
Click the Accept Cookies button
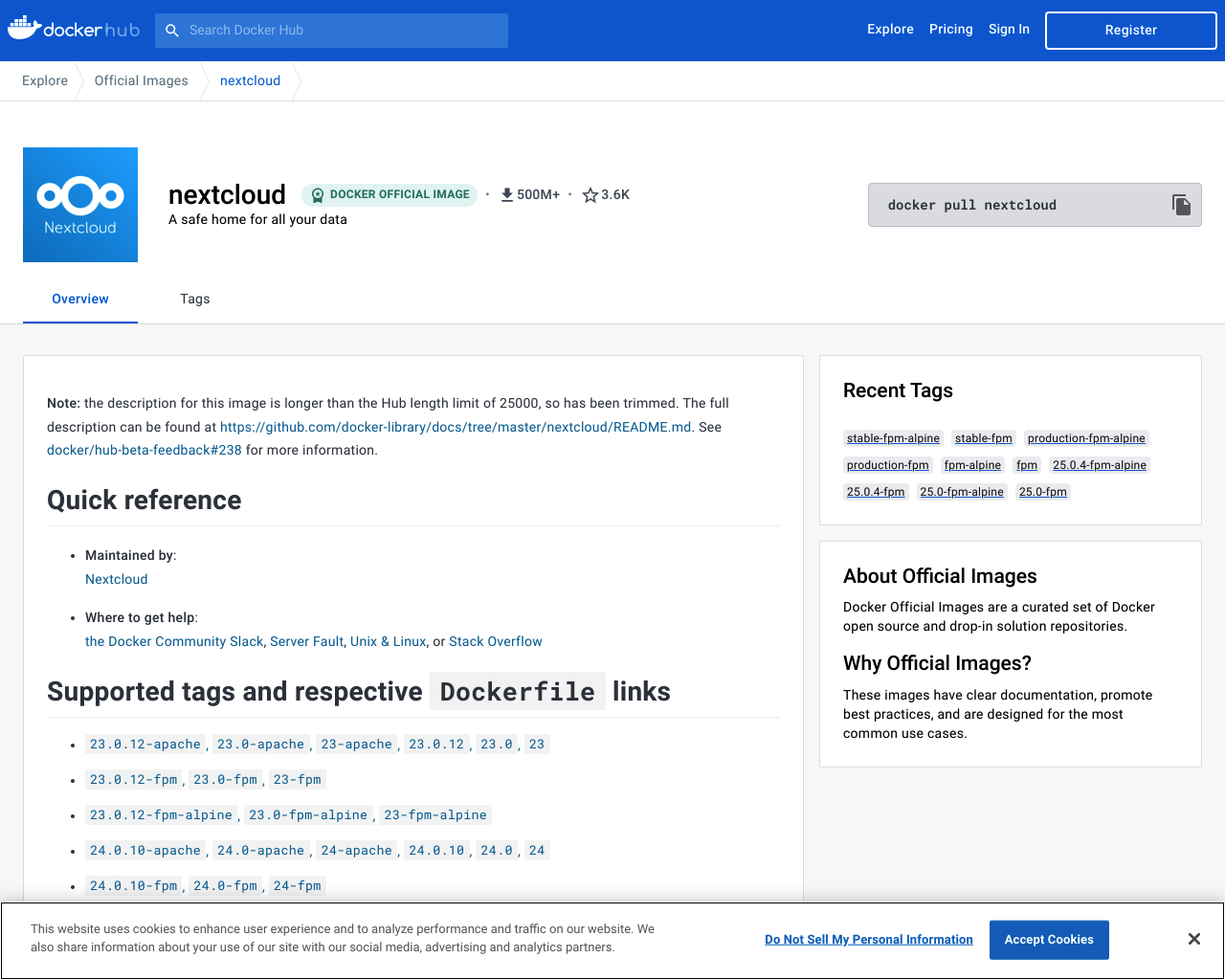(x=1049, y=940)
